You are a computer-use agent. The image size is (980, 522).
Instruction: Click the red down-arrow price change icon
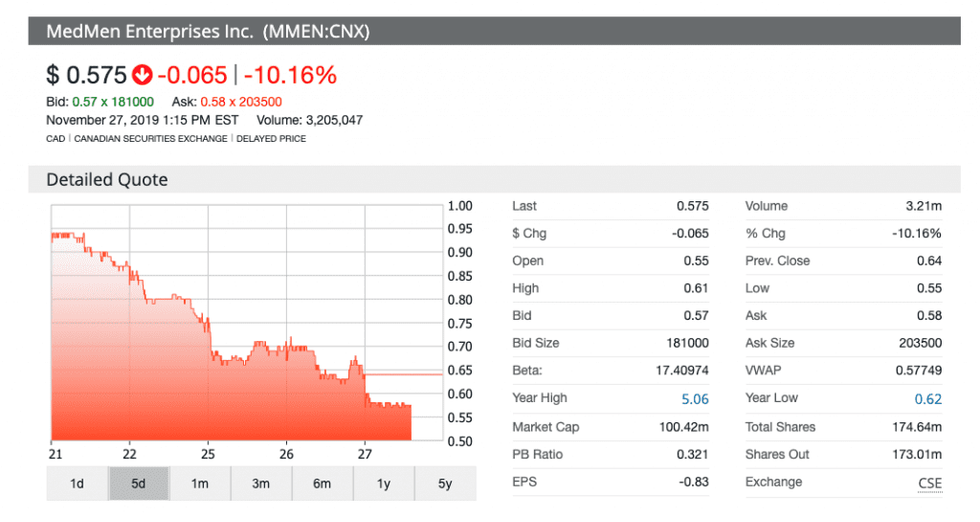(142, 75)
